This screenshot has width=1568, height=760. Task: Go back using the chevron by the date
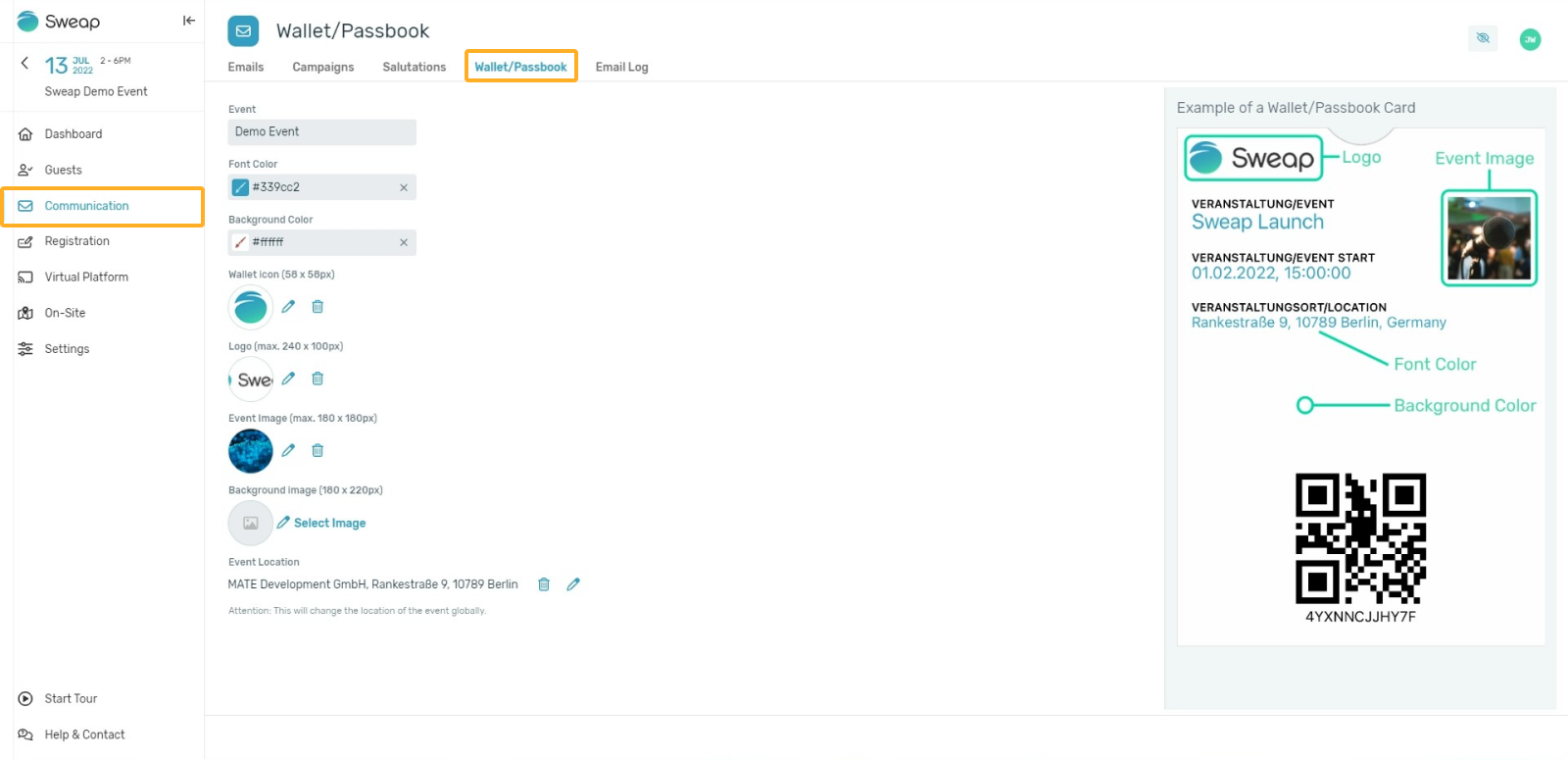(24, 63)
